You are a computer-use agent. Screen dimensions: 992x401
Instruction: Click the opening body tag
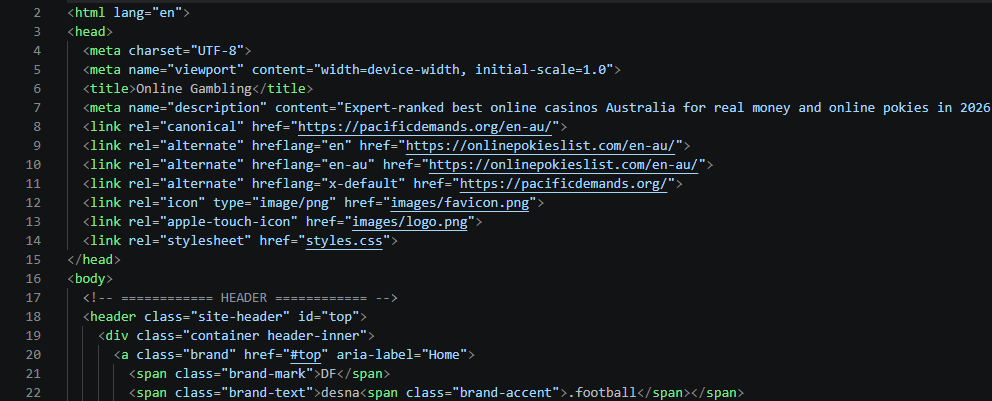90,278
